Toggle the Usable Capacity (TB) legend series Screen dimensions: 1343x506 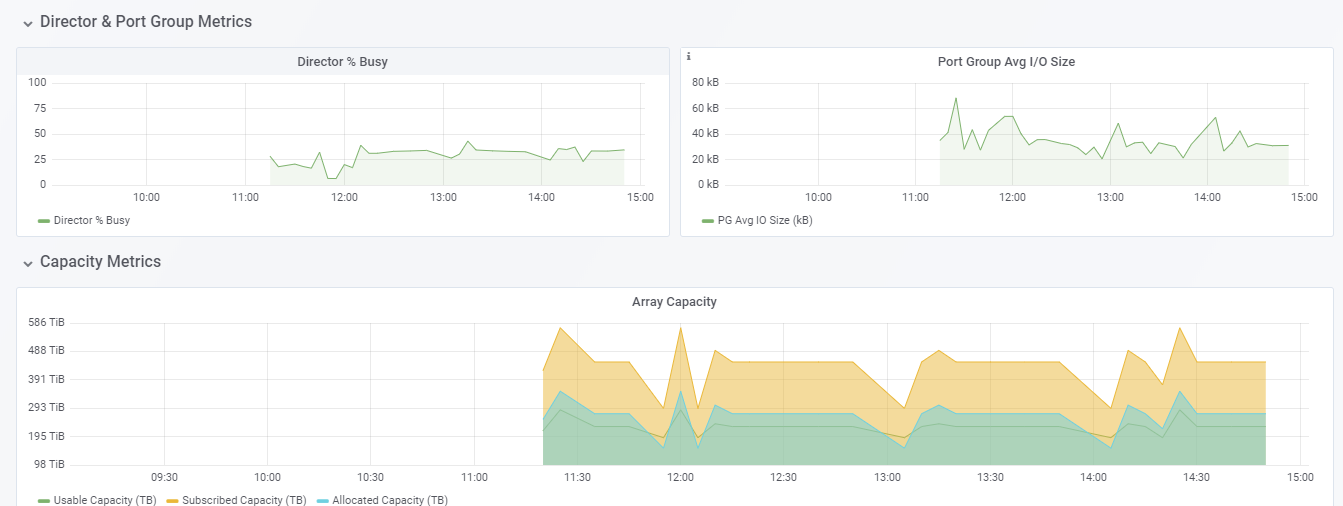105,500
